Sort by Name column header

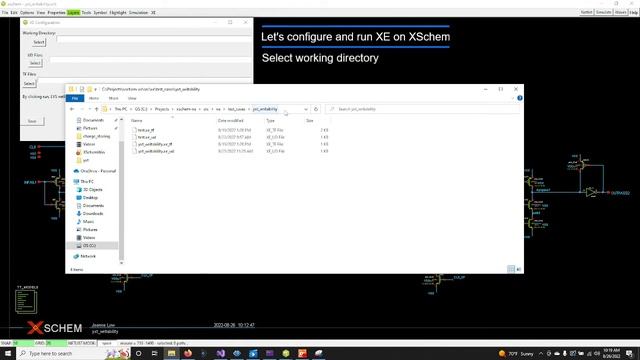(x=137, y=121)
